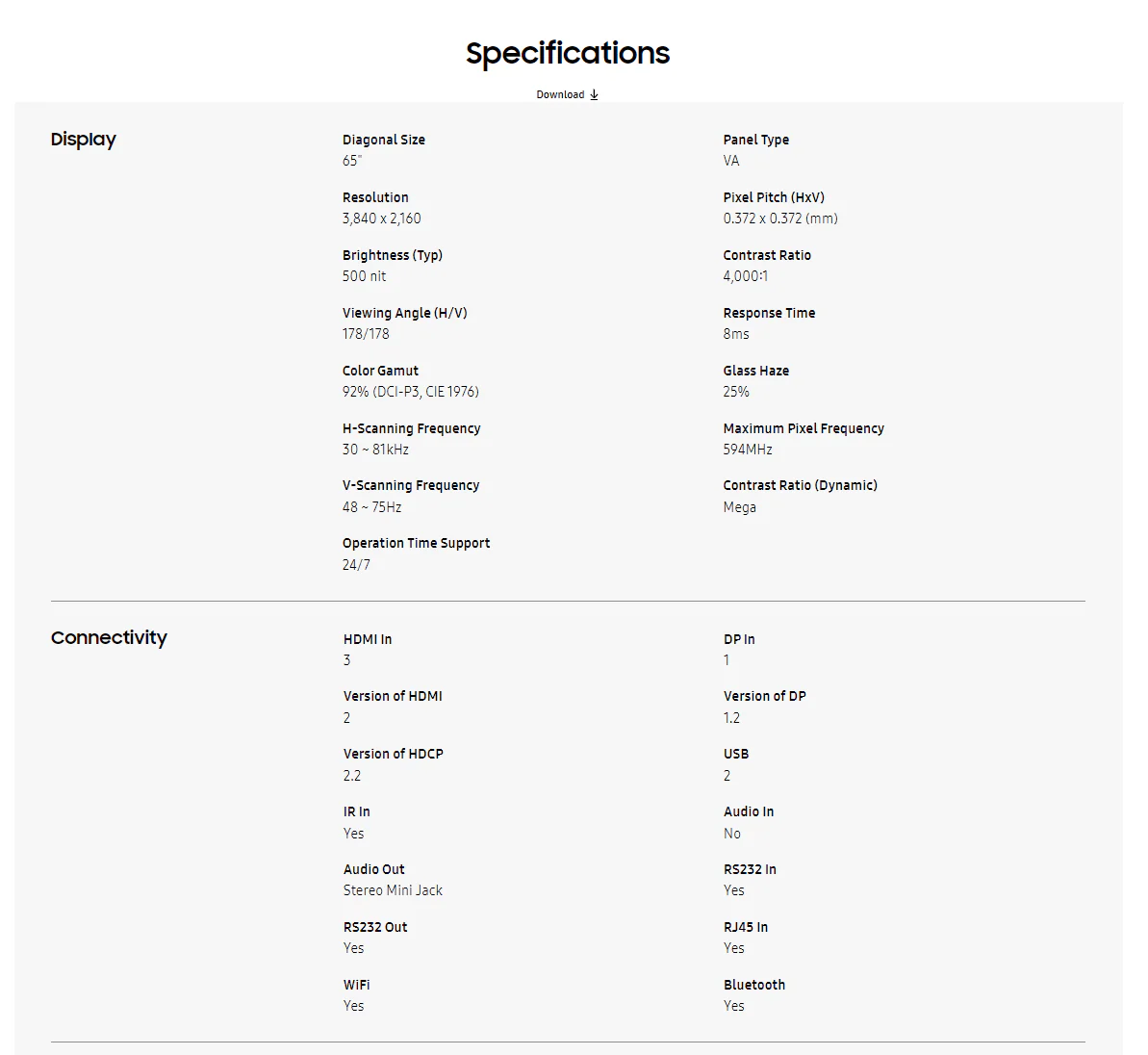Screen dimensions: 1148x1055
Task: Click the Color Gamut label
Action: (381, 371)
